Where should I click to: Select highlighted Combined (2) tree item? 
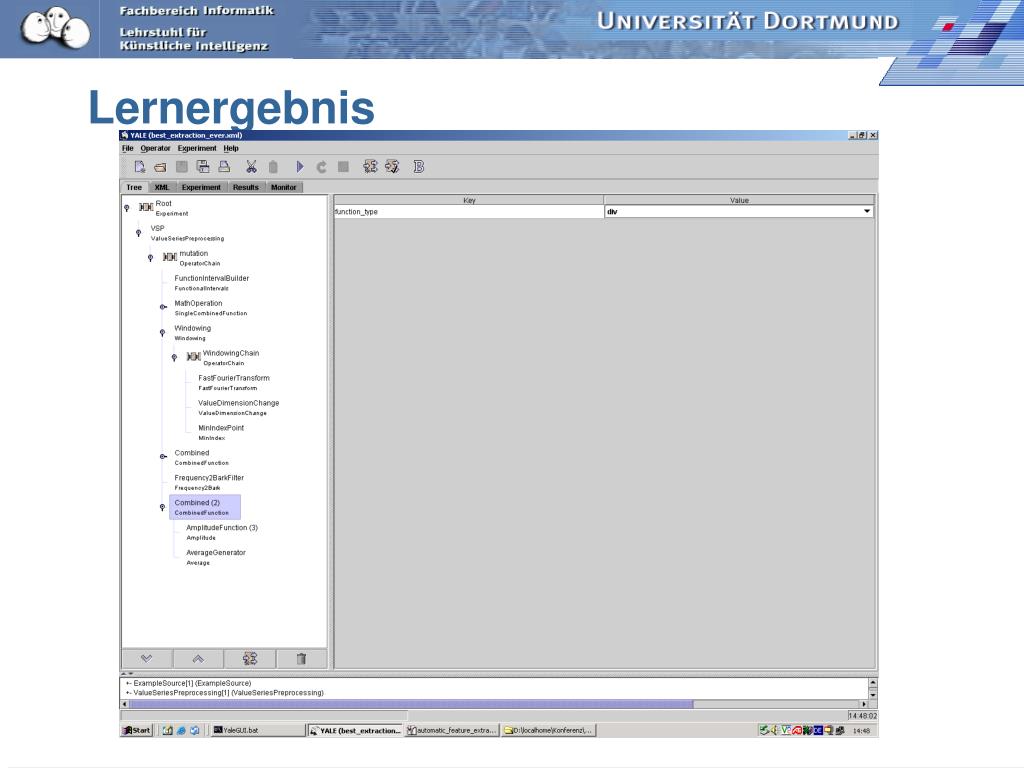pos(205,507)
